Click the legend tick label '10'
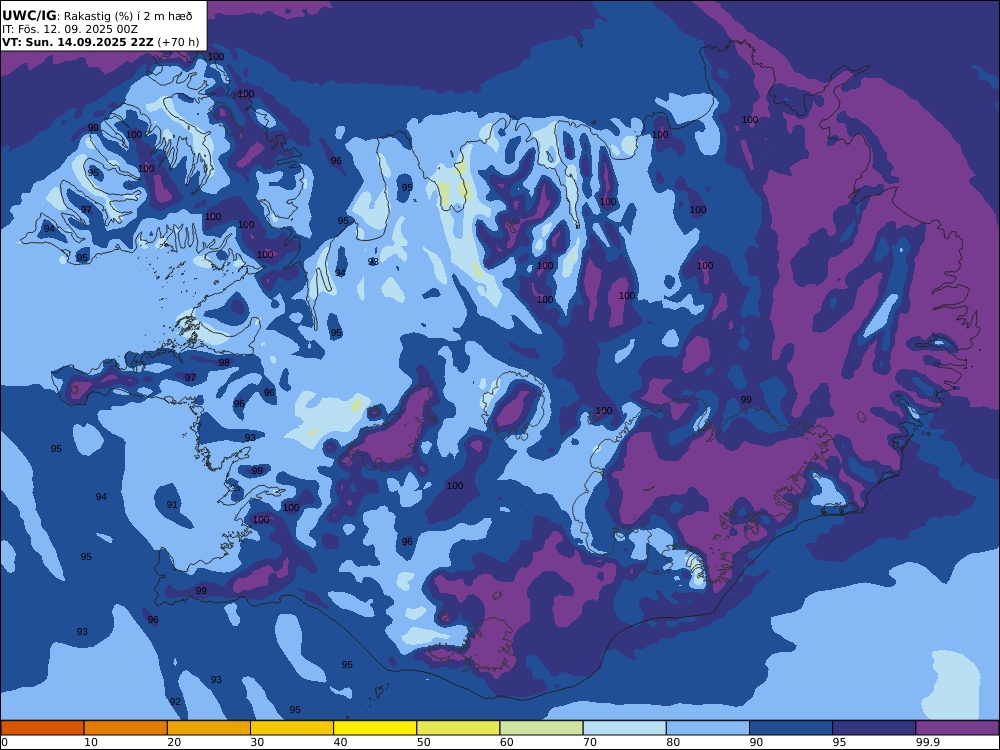Viewport: 1000px width, 750px height. (91, 742)
